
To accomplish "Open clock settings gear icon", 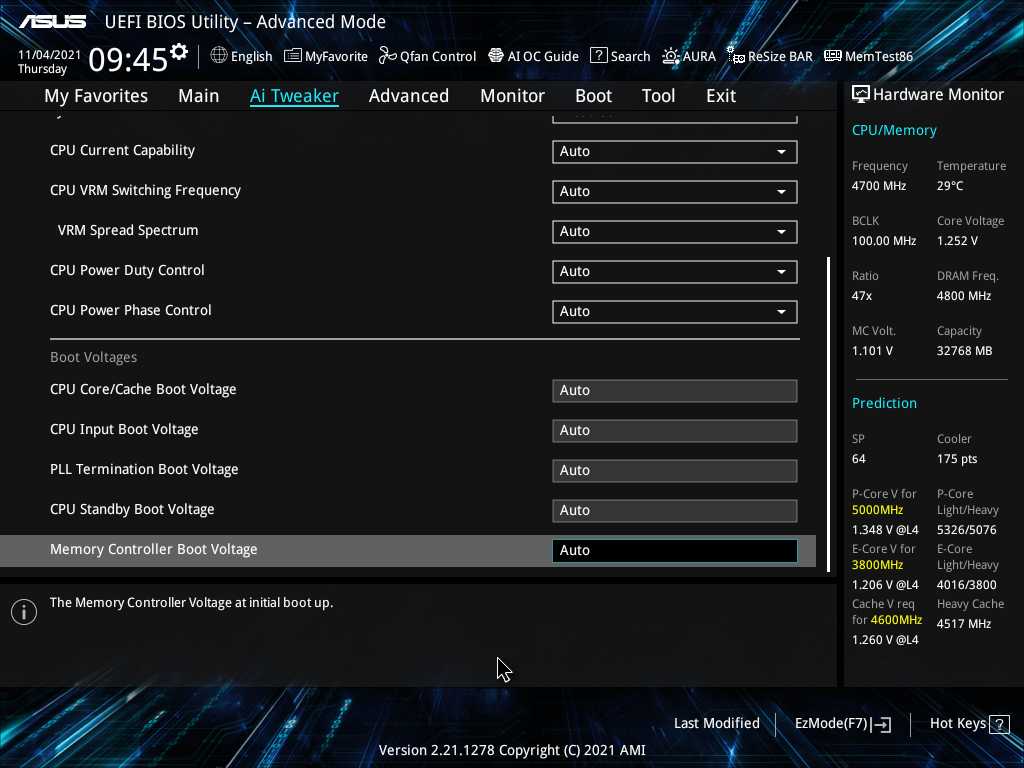I will pyautogui.click(x=178, y=52).
